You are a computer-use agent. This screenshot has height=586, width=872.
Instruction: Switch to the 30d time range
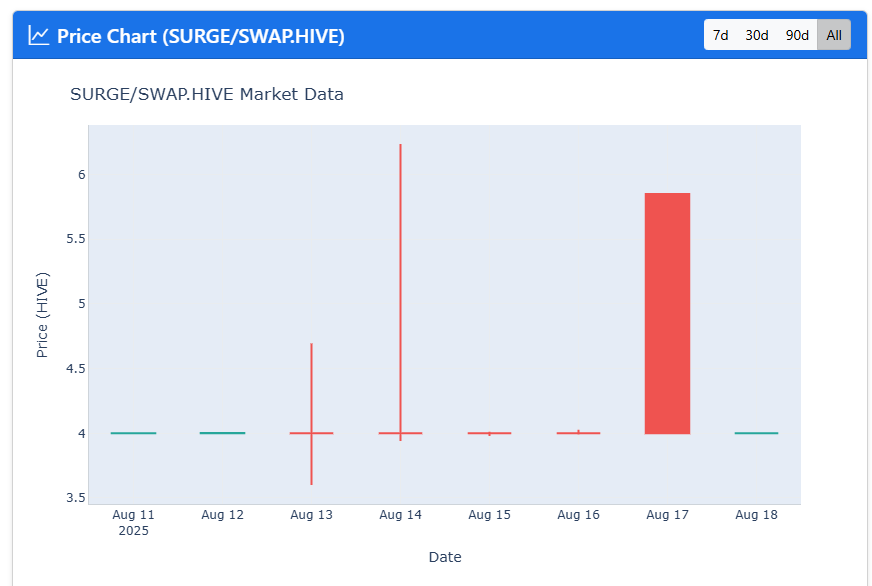point(757,35)
